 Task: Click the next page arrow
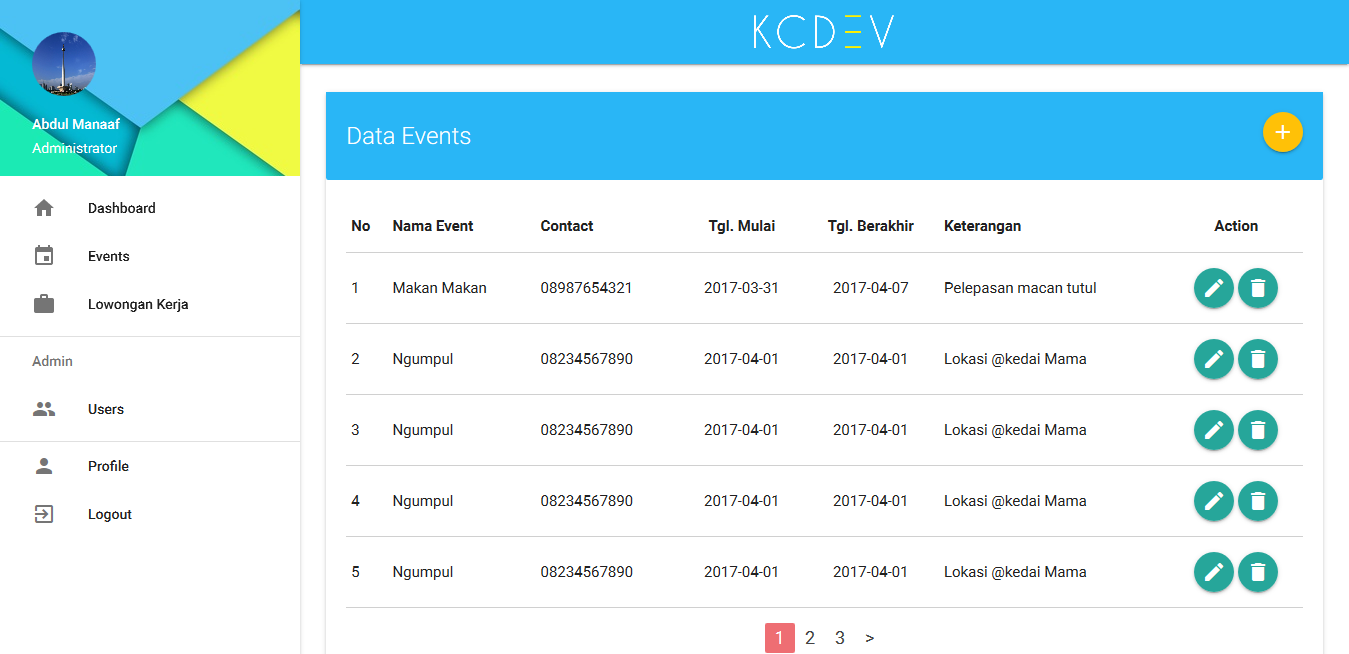click(x=870, y=638)
